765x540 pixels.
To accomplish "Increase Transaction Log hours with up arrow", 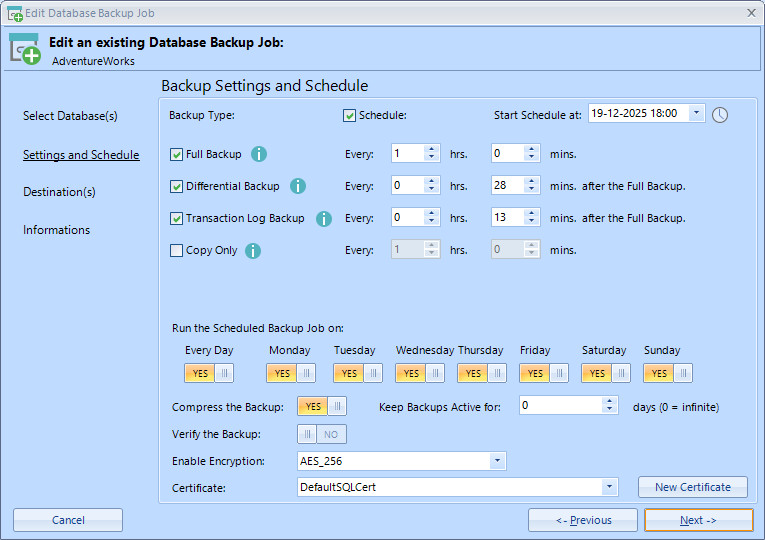I will [431, 214].
